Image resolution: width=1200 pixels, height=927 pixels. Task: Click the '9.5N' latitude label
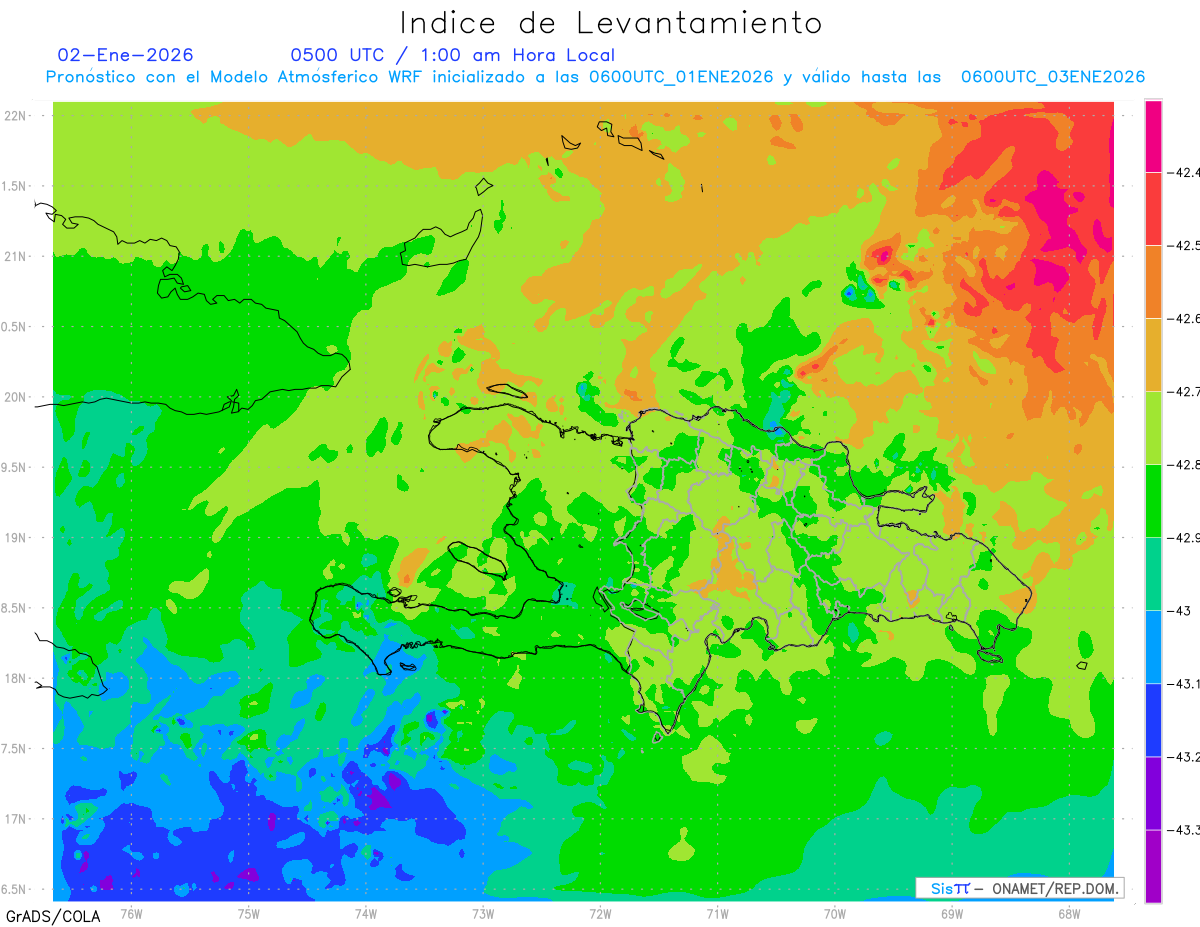(15, 467)
